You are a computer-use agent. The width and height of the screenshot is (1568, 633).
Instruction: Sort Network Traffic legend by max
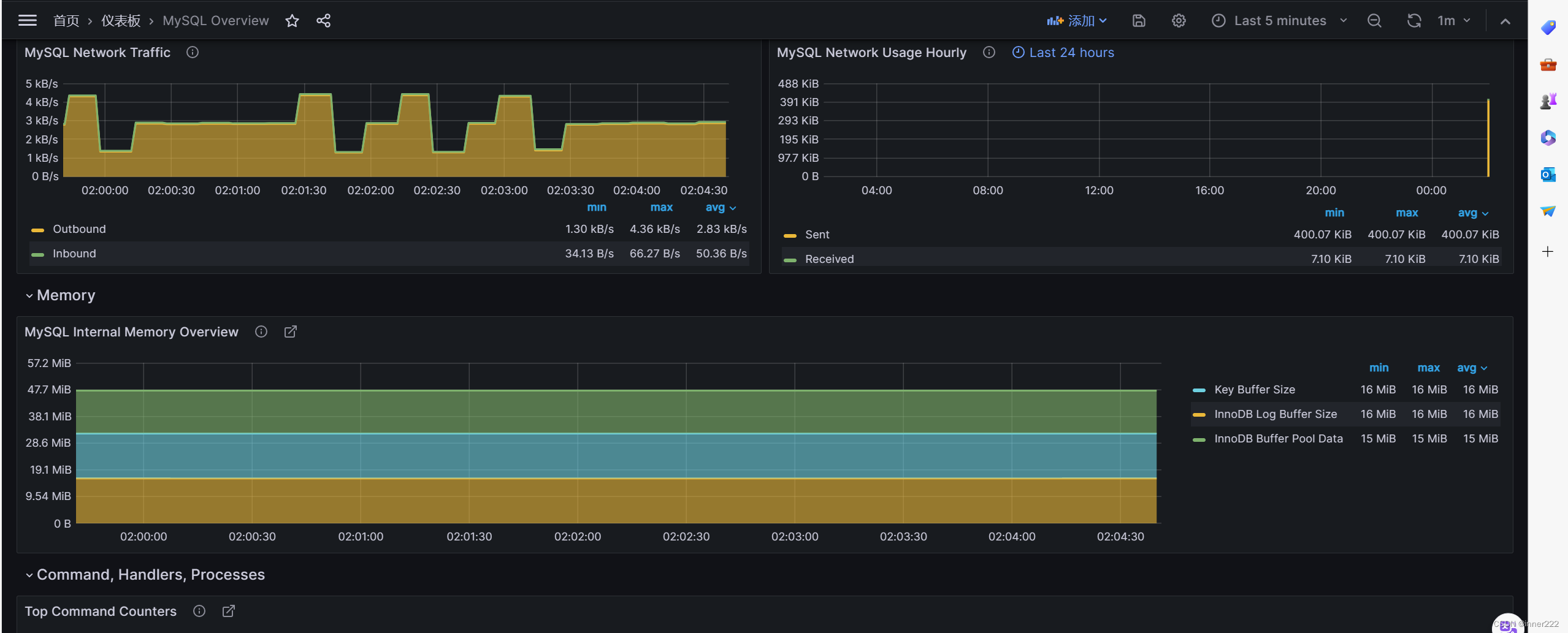(661, 208)
